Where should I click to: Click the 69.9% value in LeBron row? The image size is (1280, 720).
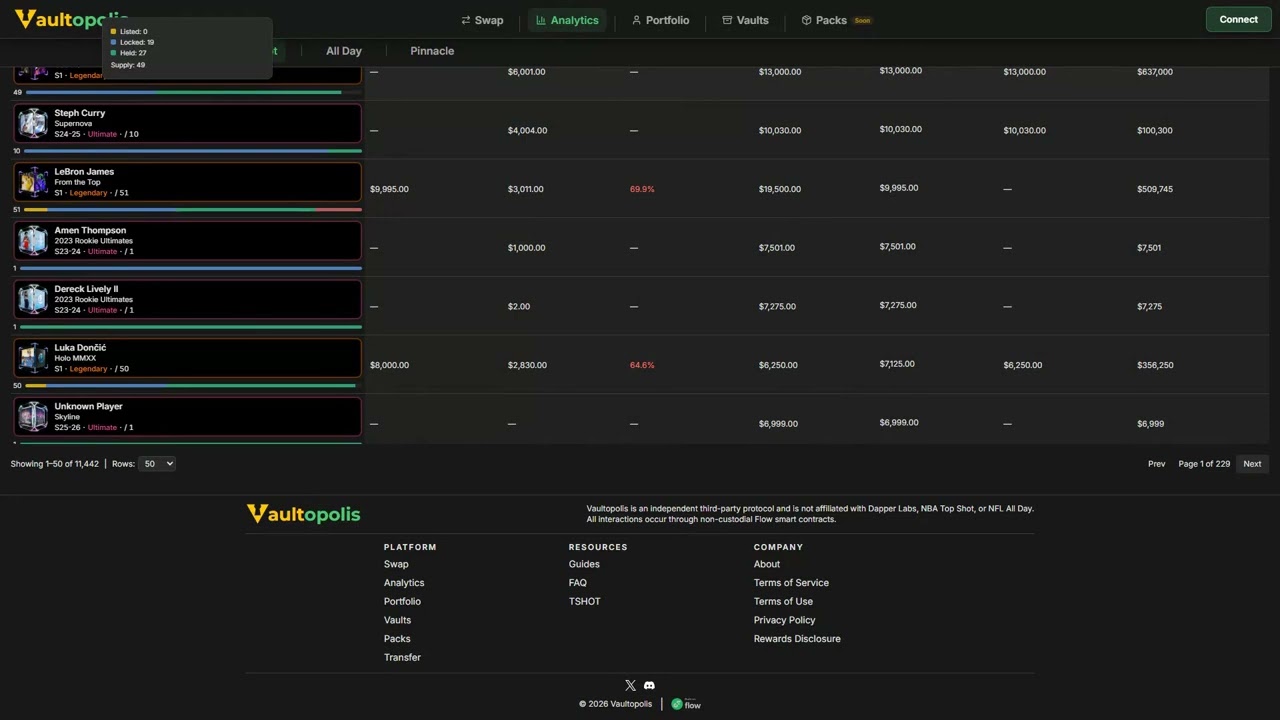[642, 189]
